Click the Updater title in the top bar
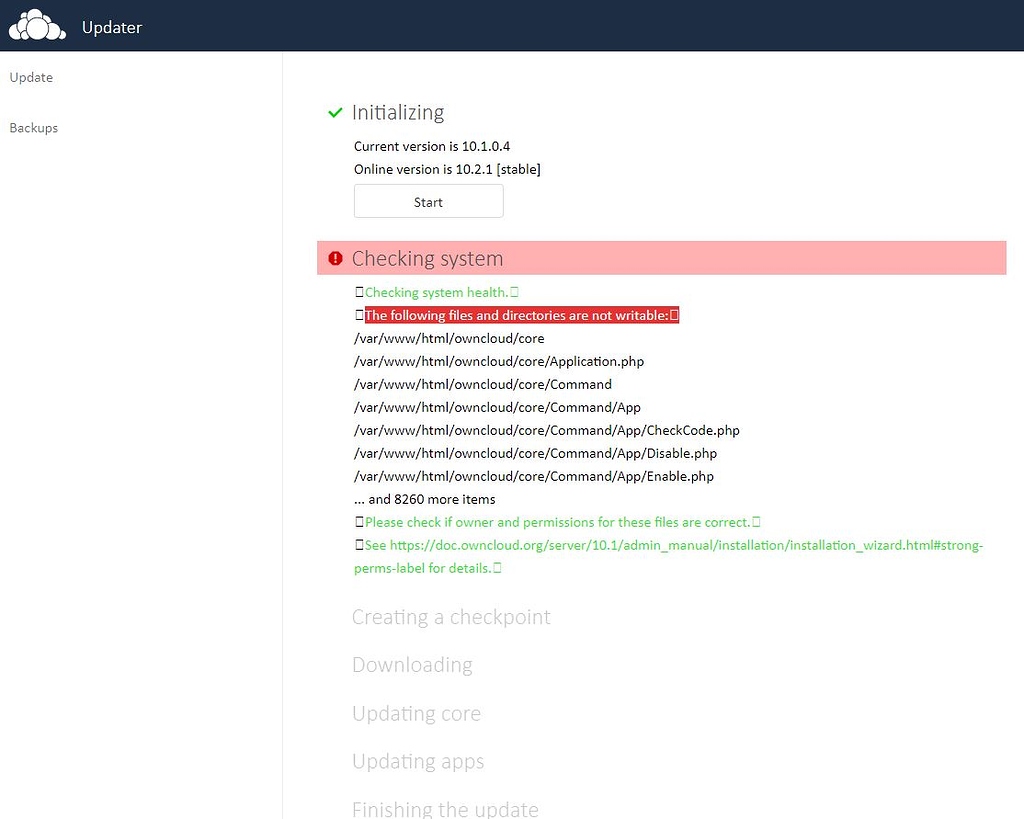The height and width of the screenshot is (819, 1024). [x=111, y=27]
